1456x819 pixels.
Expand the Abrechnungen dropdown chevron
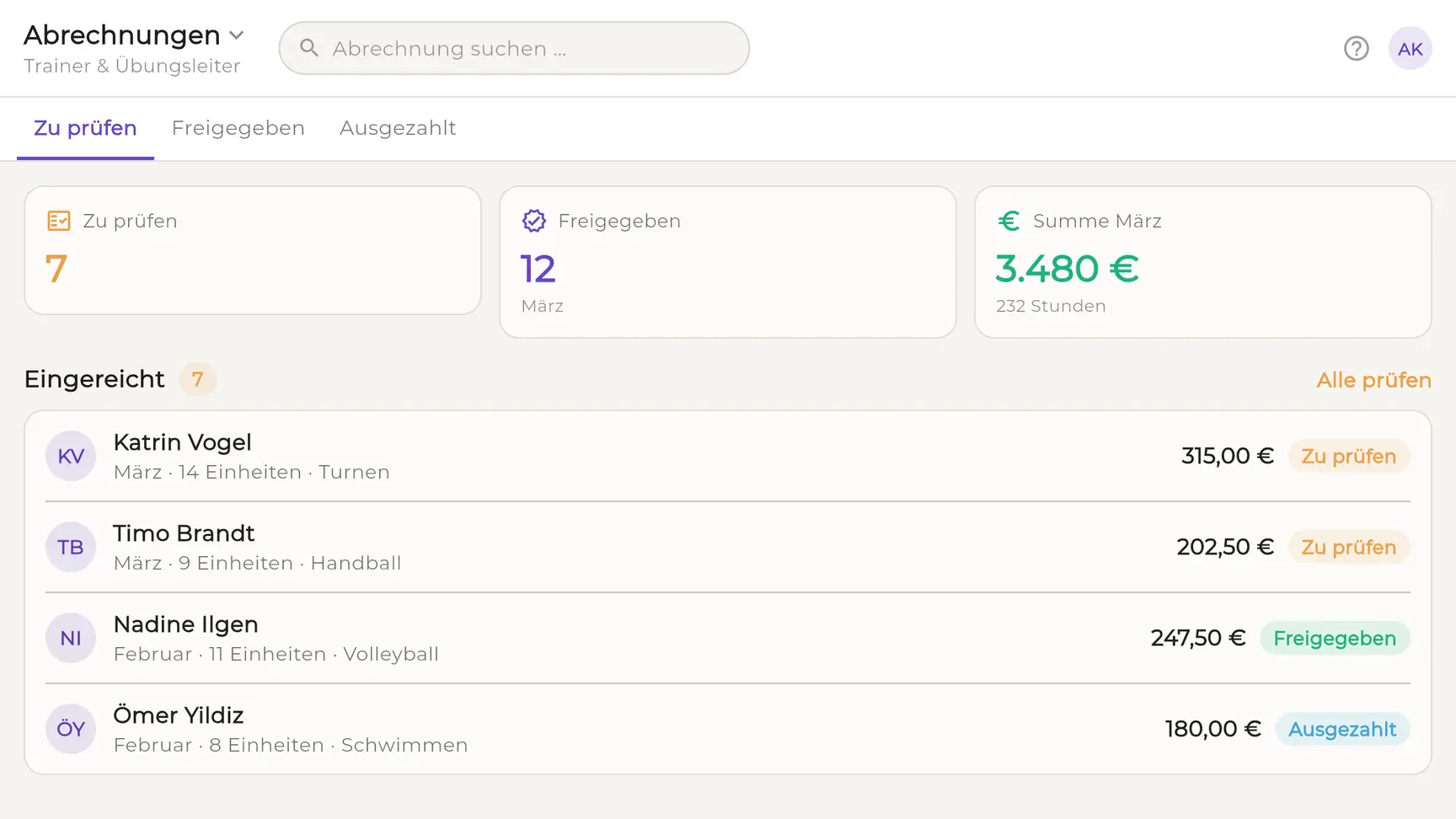click(x=237, y=35)
